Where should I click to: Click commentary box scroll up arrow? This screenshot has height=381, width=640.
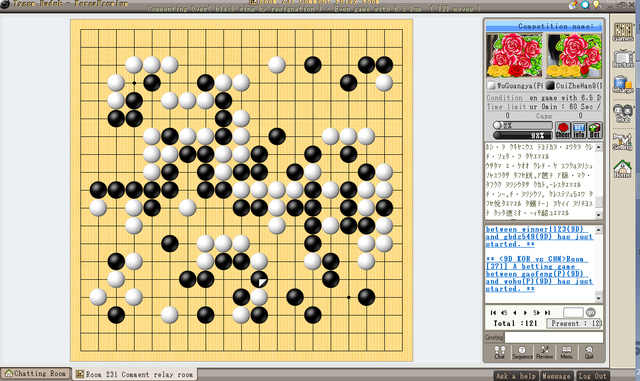[x=599, y=147]
